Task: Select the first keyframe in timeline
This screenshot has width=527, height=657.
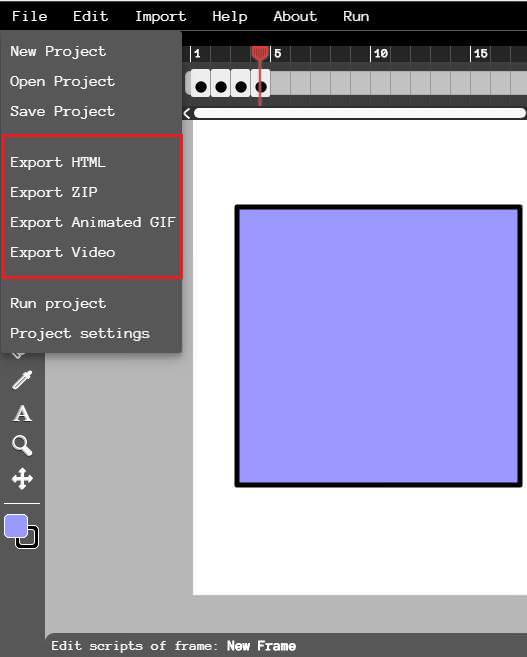Action: [x=201, y=84]
